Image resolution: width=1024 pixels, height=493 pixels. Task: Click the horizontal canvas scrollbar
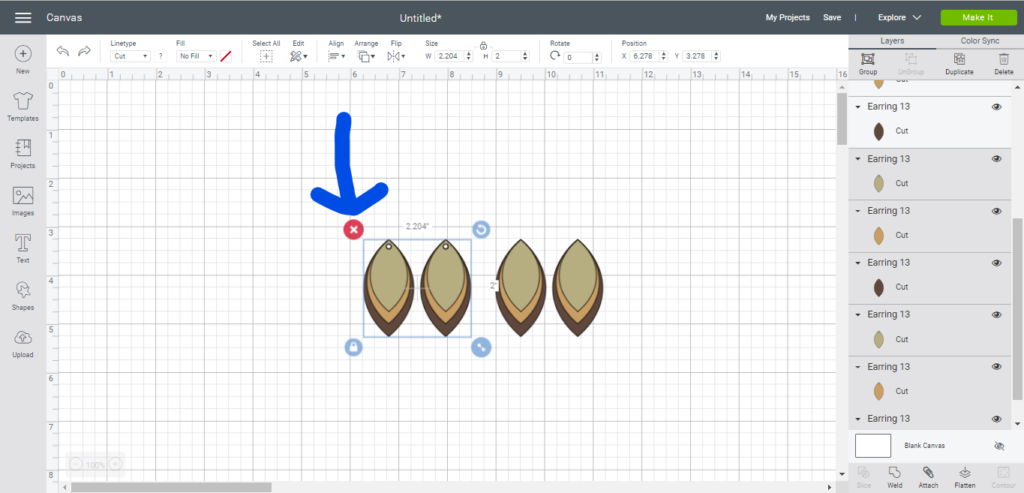click(171, 487)
